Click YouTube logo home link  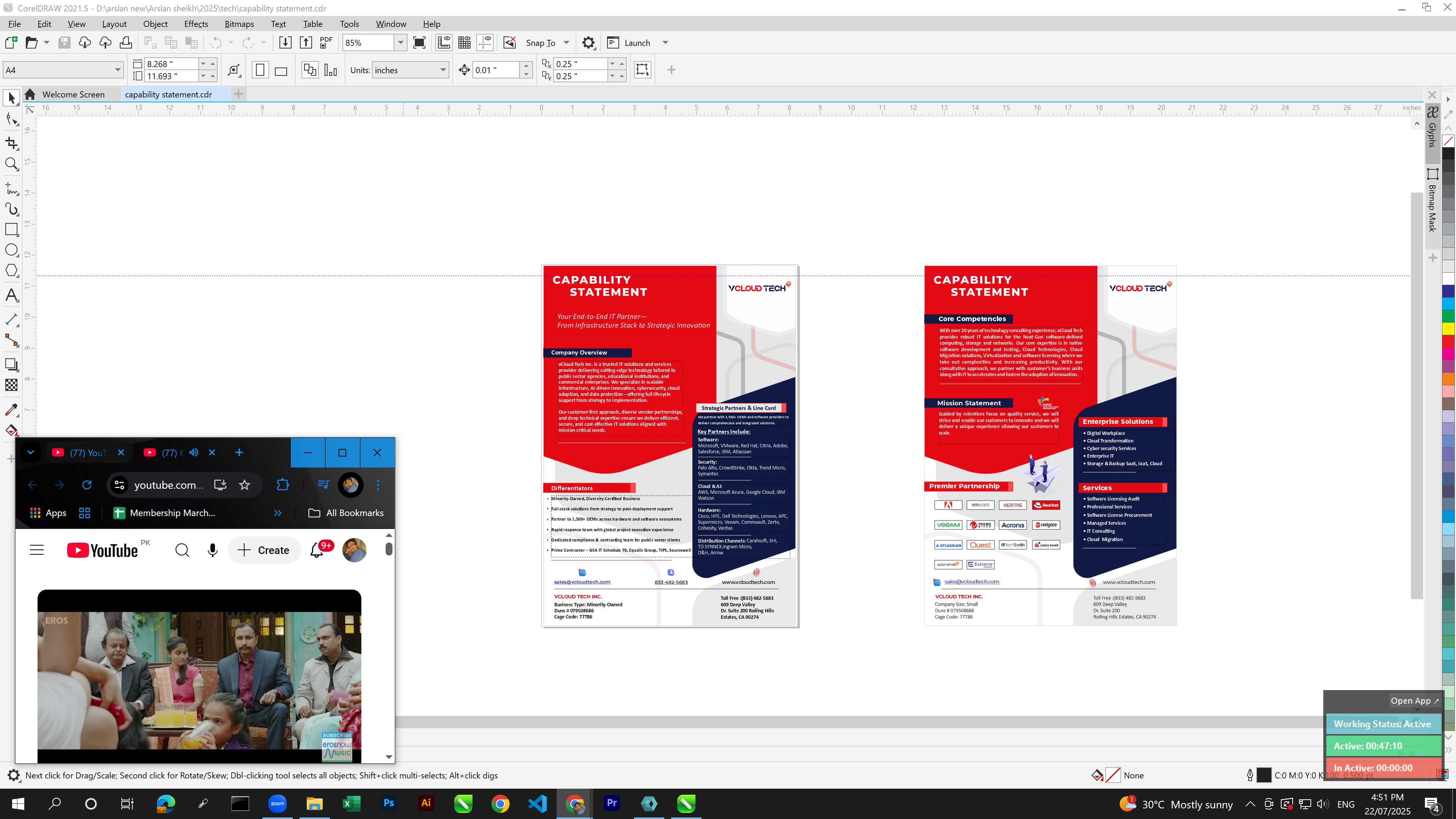102,551
